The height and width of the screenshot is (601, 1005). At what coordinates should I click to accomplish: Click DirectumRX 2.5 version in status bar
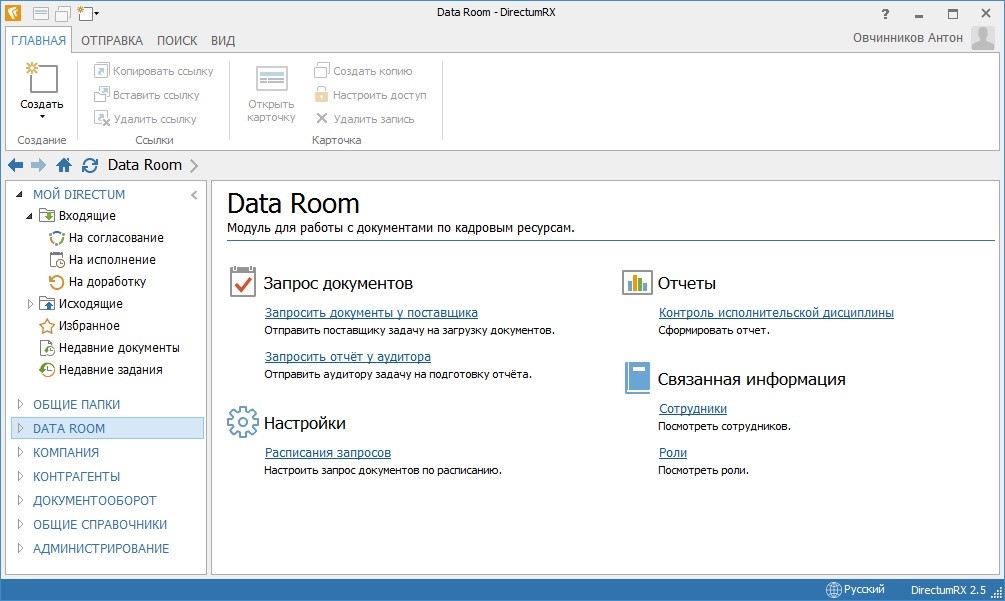click(x=948, y=590)
